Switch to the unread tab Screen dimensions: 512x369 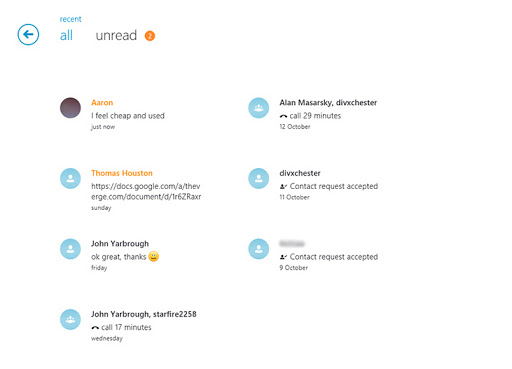[116, 35]
